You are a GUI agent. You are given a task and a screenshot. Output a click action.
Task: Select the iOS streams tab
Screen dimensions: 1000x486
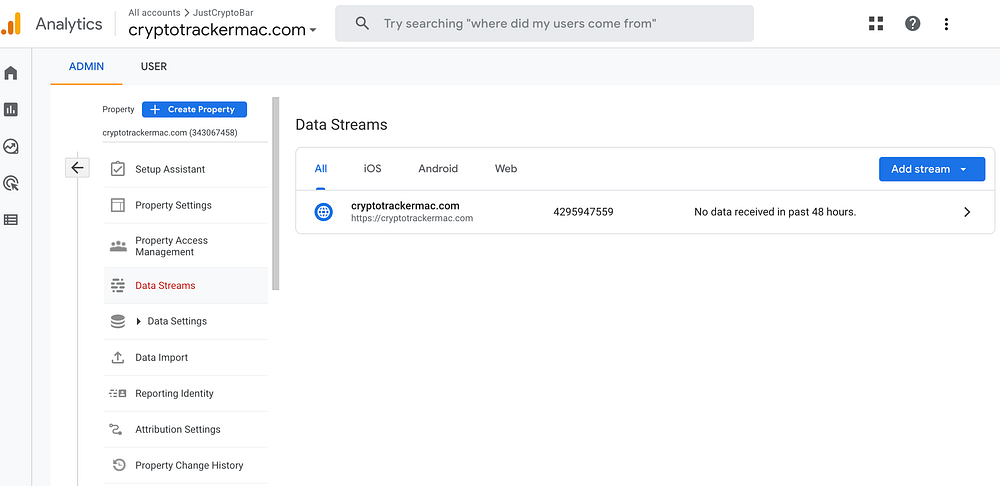372,169
